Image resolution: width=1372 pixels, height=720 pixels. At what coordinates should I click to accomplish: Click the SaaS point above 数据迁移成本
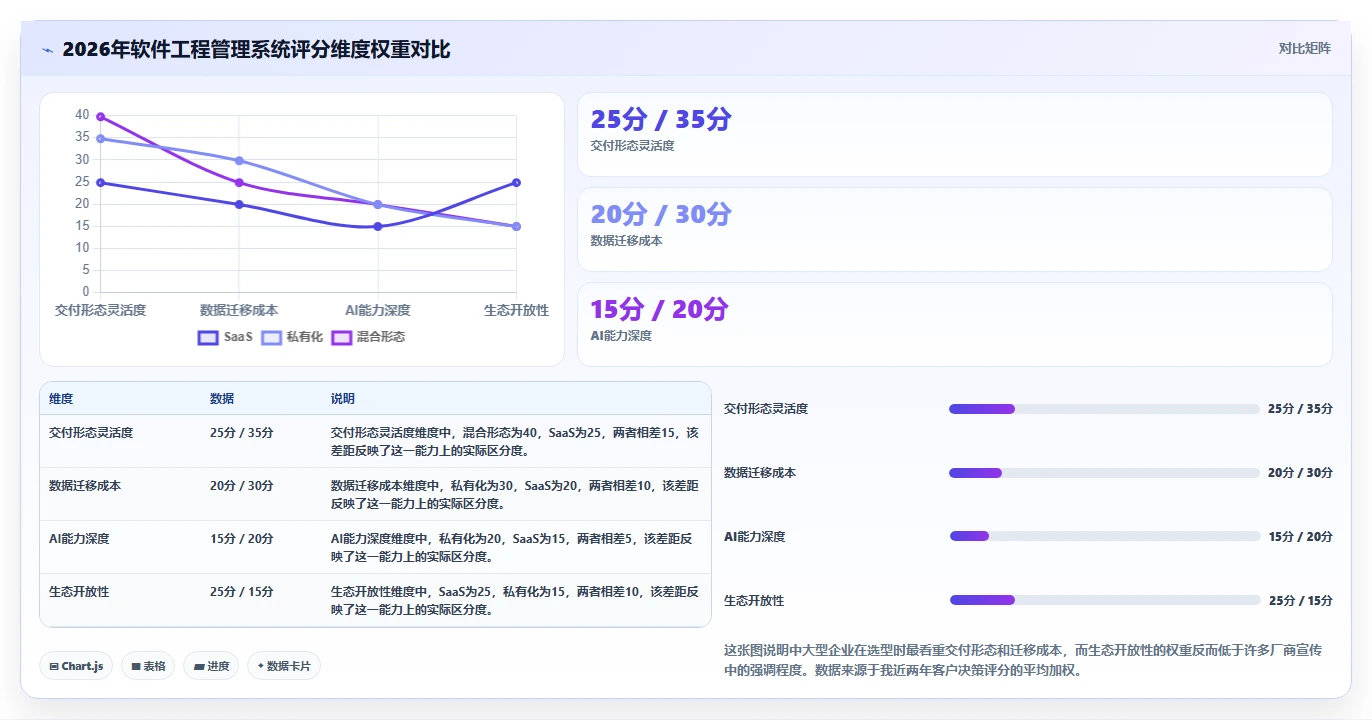(x=239, y=204)
